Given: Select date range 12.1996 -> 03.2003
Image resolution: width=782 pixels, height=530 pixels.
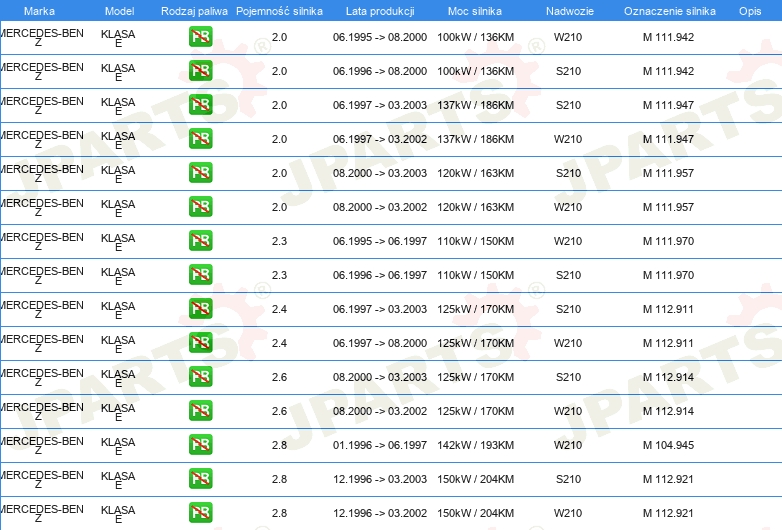Looking at the screenshot, I should (x=380, y=479).
